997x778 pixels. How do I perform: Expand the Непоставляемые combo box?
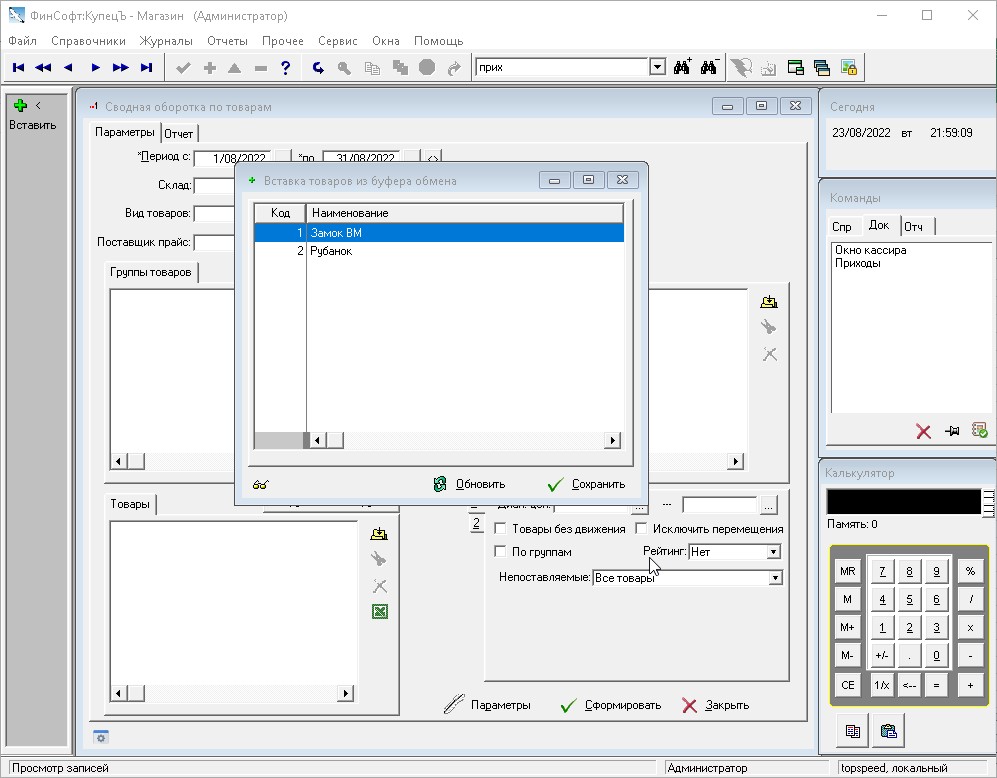coord(774,578)
